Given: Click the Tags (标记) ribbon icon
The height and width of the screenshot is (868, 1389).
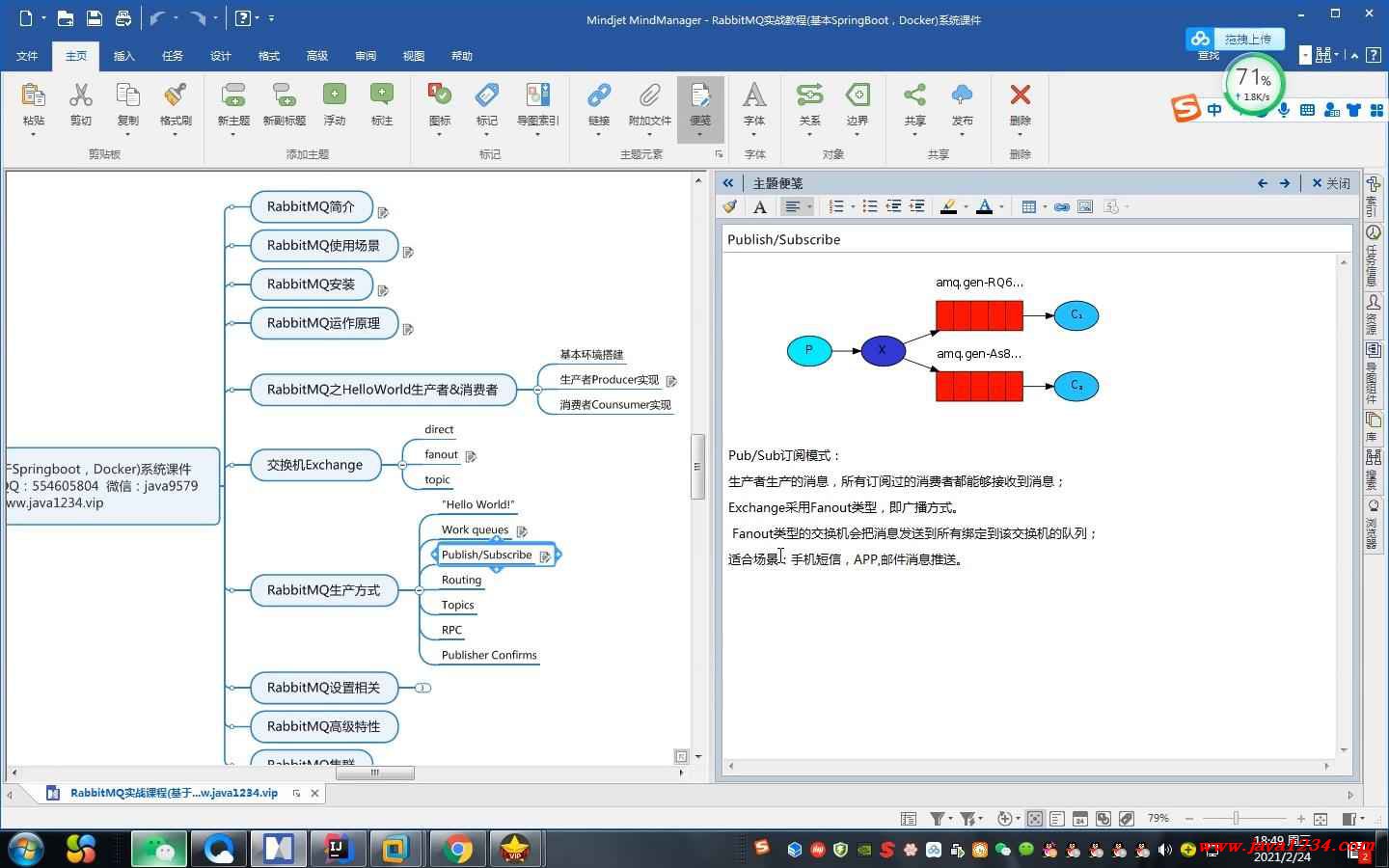Looking at the screenshot, I should 487,95.
